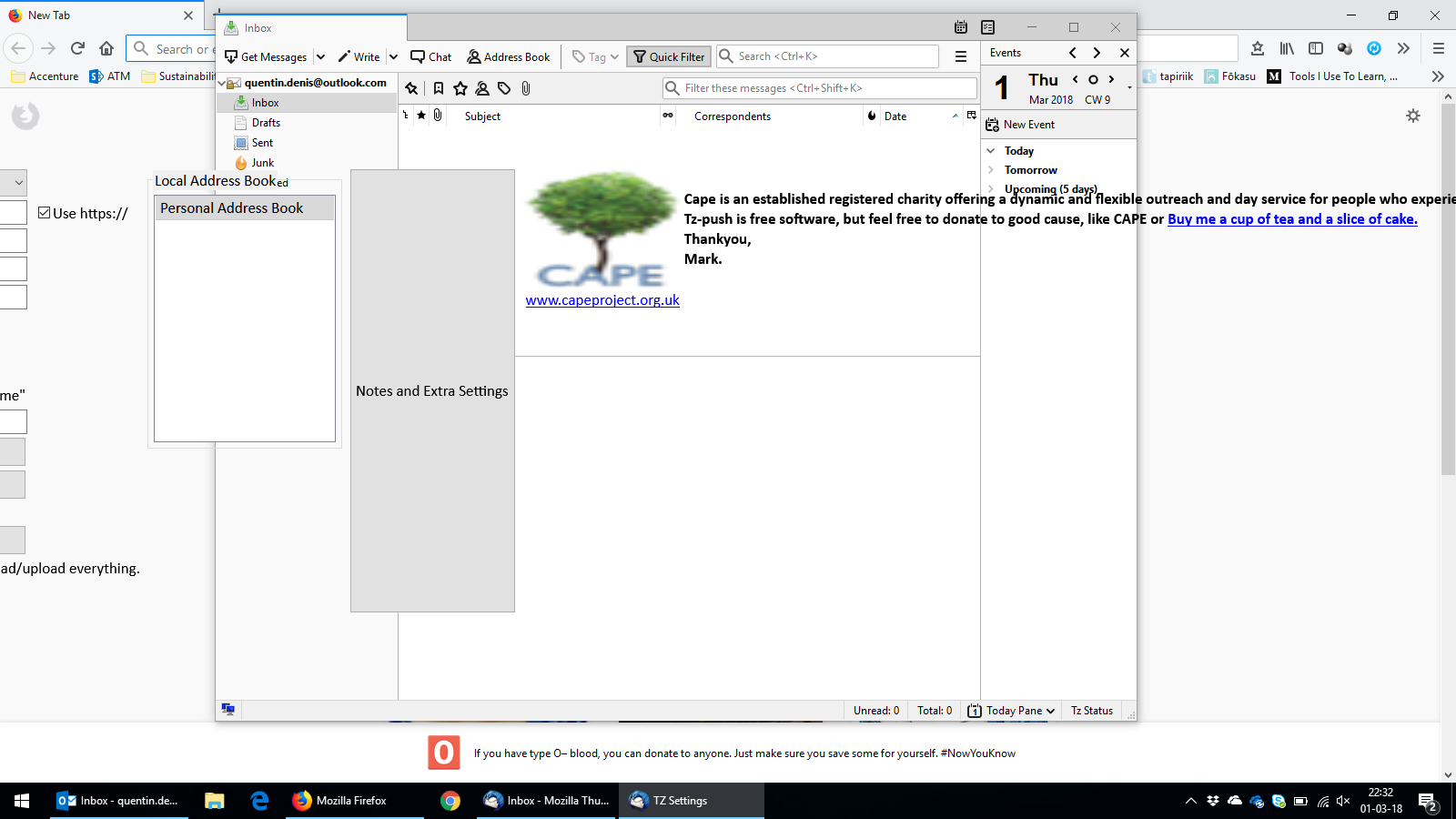Go to next day in Events pane

[x=1097, y=53]
